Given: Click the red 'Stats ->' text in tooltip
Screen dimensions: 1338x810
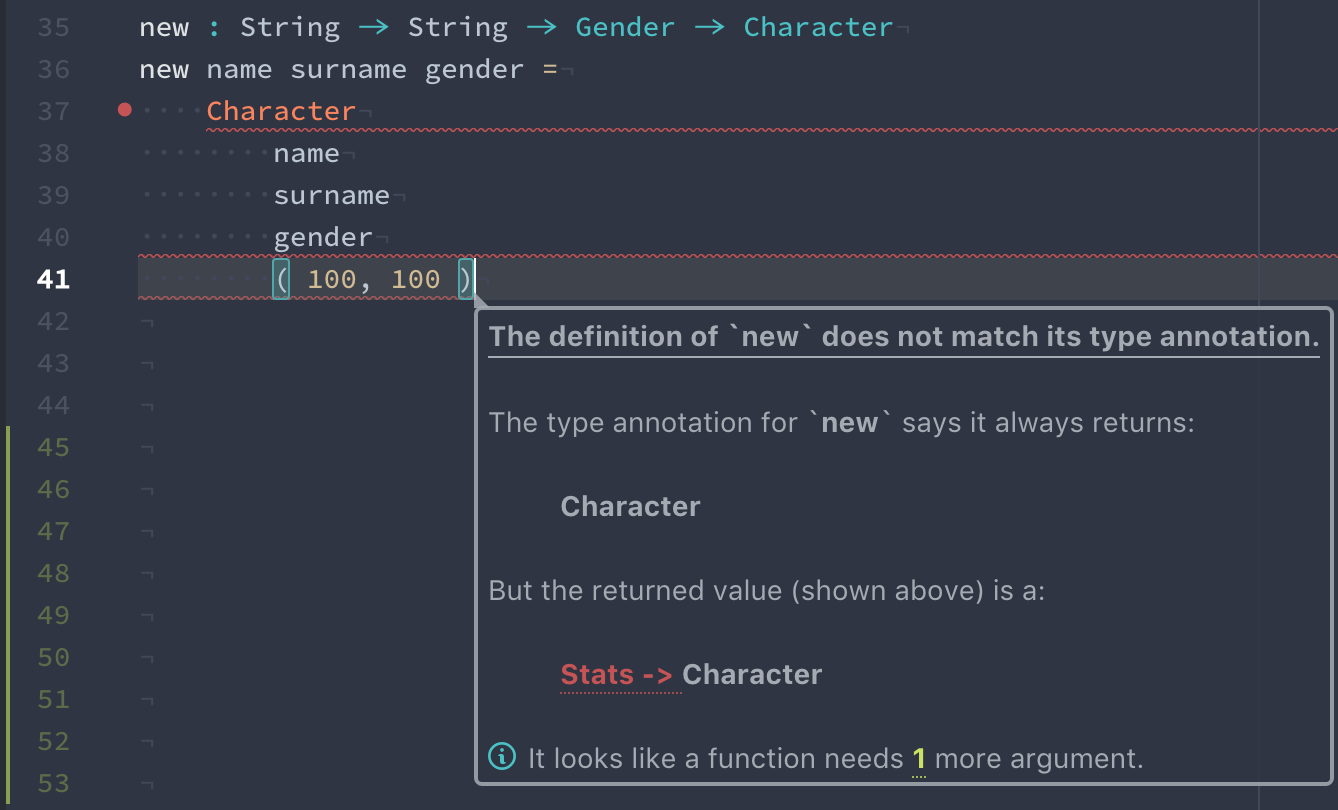Looking at the screenshot, I should [x=616, y=675].
